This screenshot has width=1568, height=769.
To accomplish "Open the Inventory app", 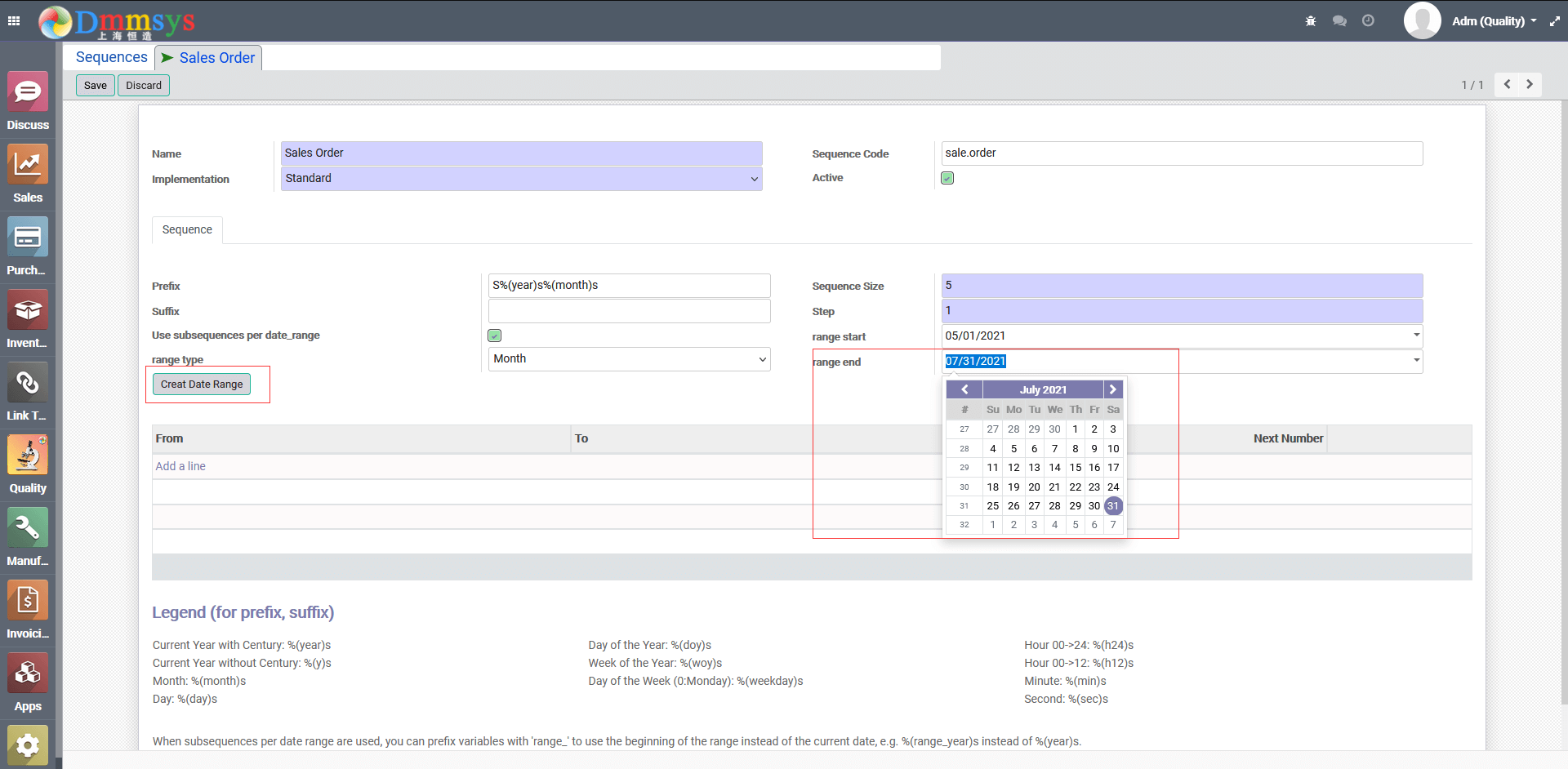I will pyautogui.click(x=28, y=319).
